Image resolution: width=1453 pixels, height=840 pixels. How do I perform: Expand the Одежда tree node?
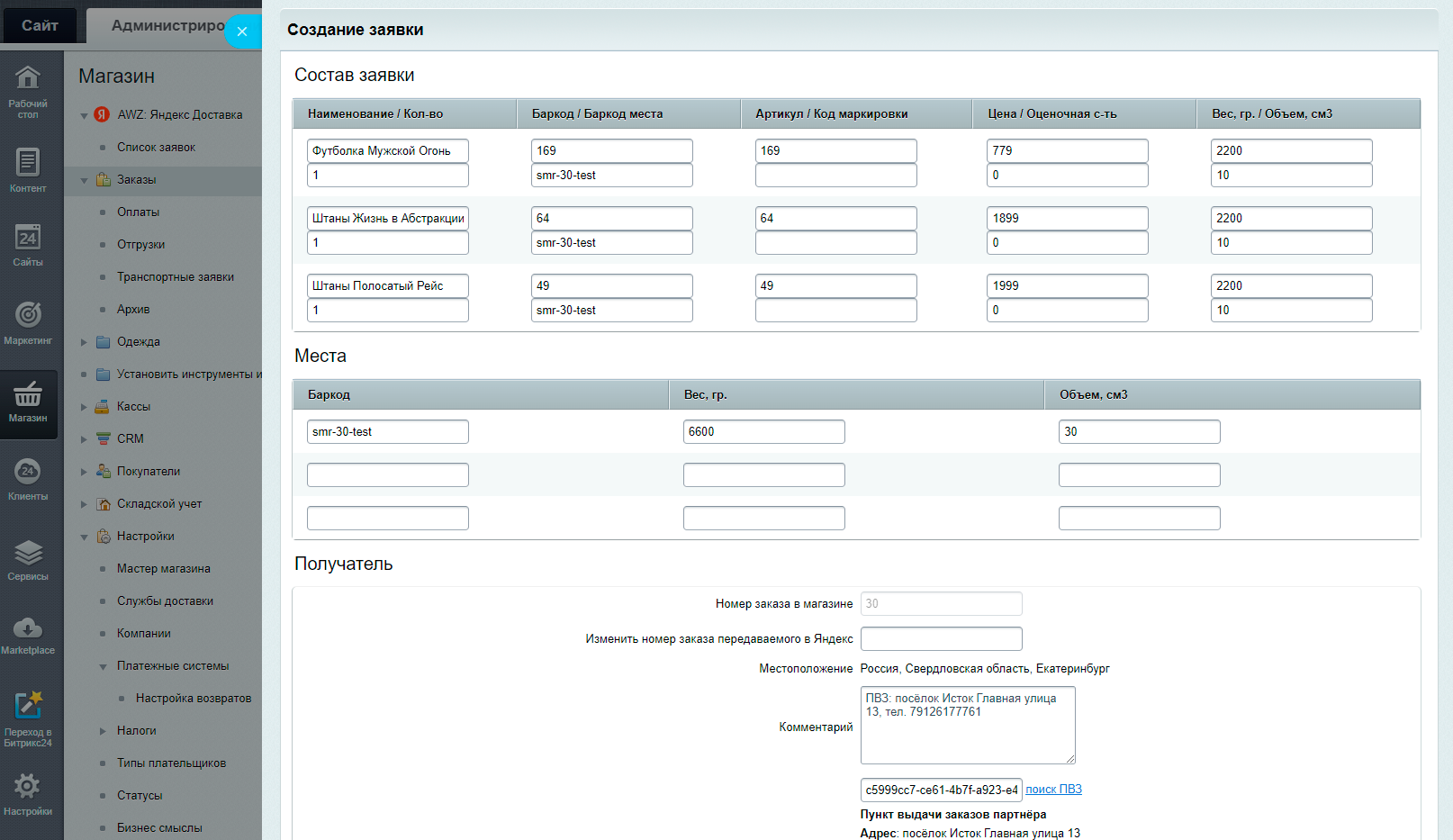click(84, 342)
